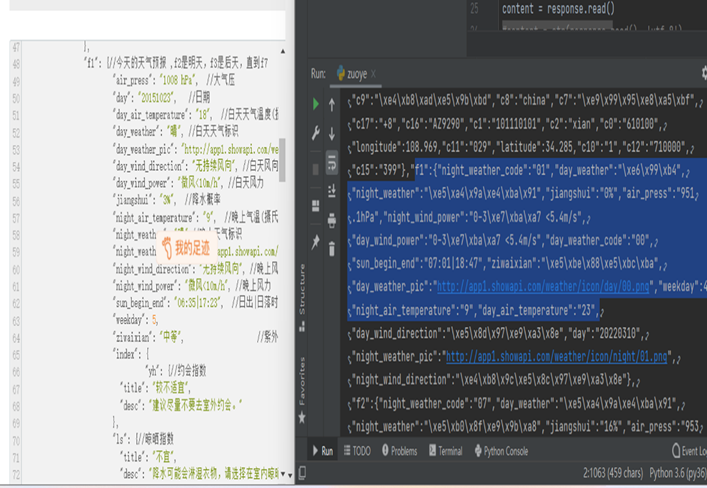Click the code block scroll down arrow
The height and width of the screenshot is (488, 707).
[283, 474]
